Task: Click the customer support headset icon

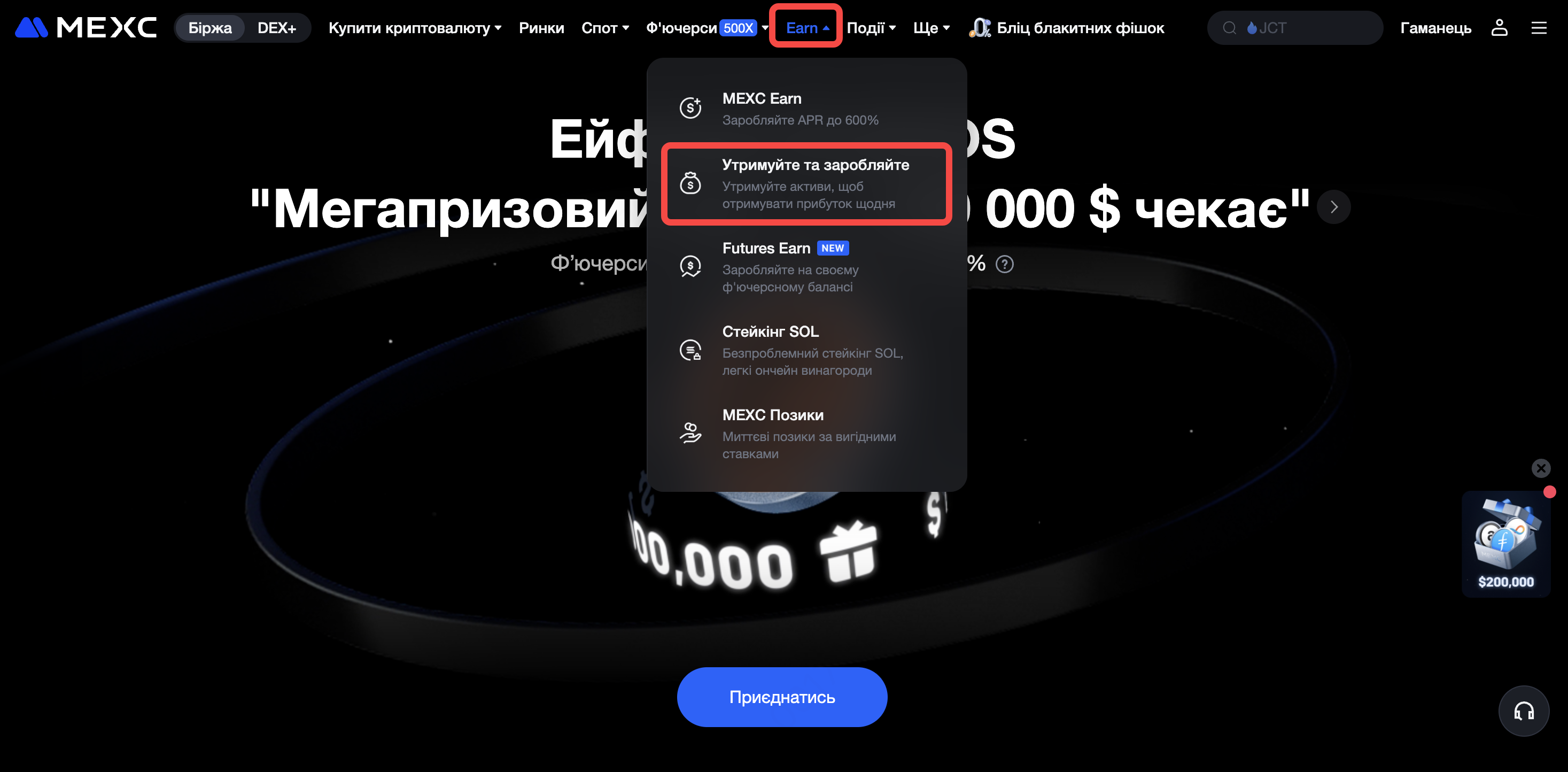Action: point(1524,711)
